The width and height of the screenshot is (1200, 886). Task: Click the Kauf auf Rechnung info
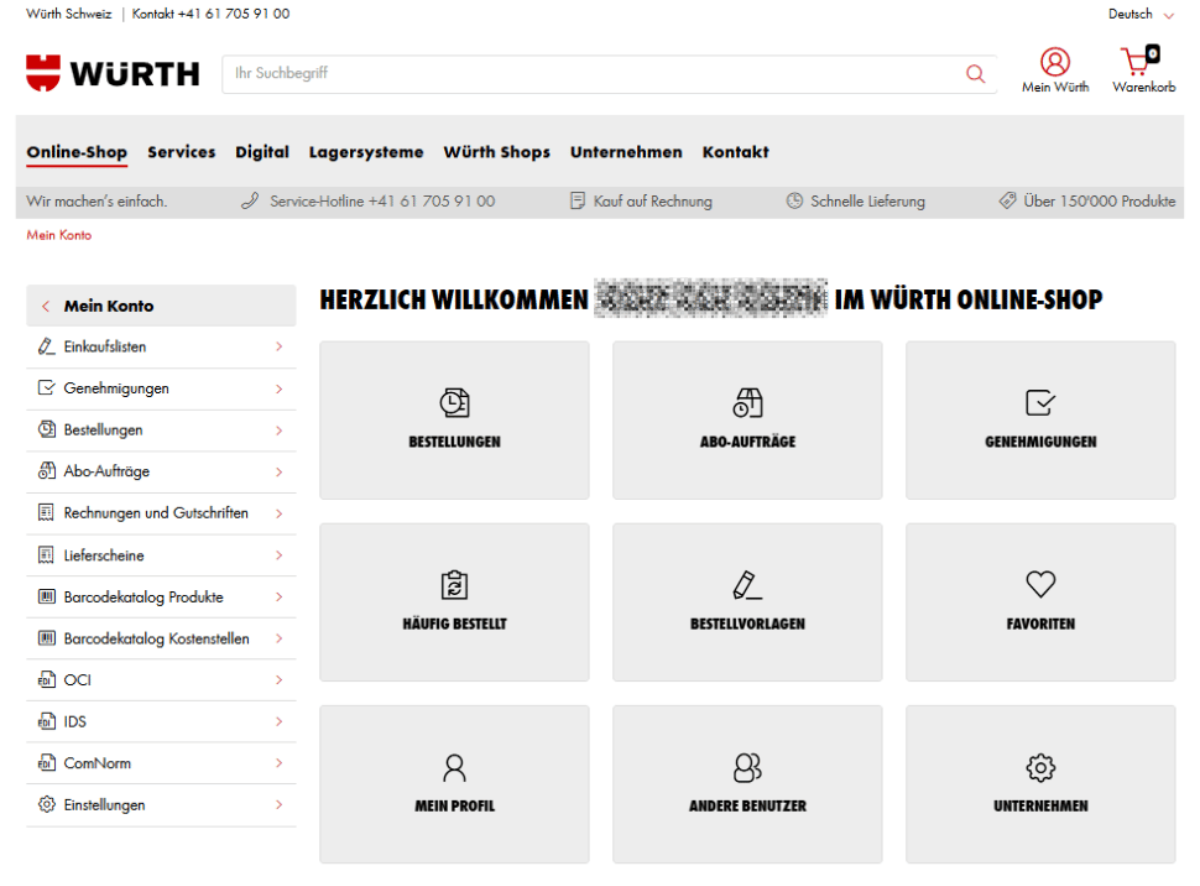(x=641, y=201)
